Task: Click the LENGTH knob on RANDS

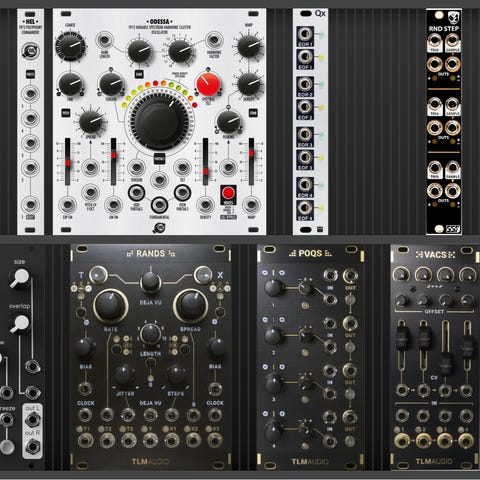Action: pos(150,334)
